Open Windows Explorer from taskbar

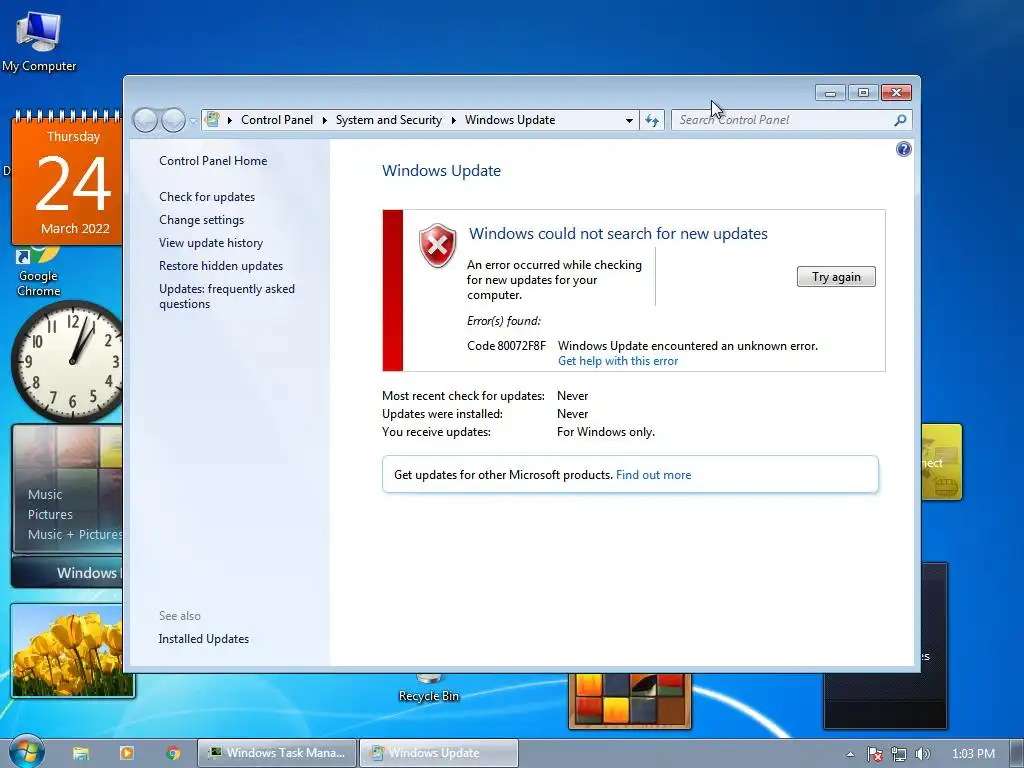pyautogui.click(x=81, y=753)
